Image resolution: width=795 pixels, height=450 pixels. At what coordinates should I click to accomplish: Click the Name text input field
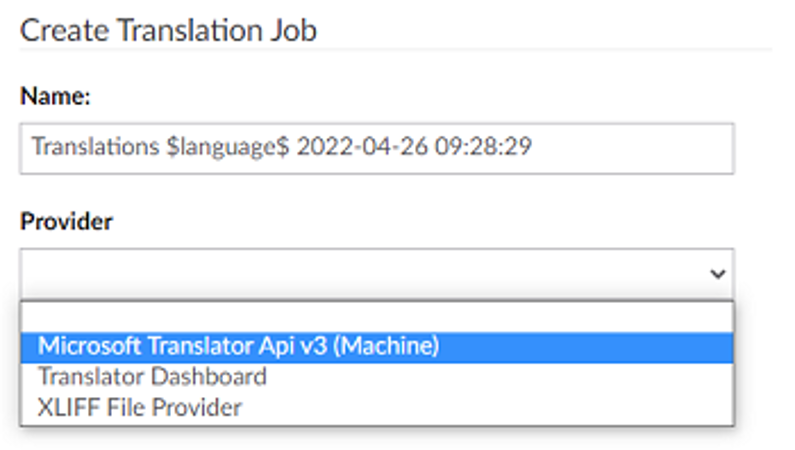[376, 148]
